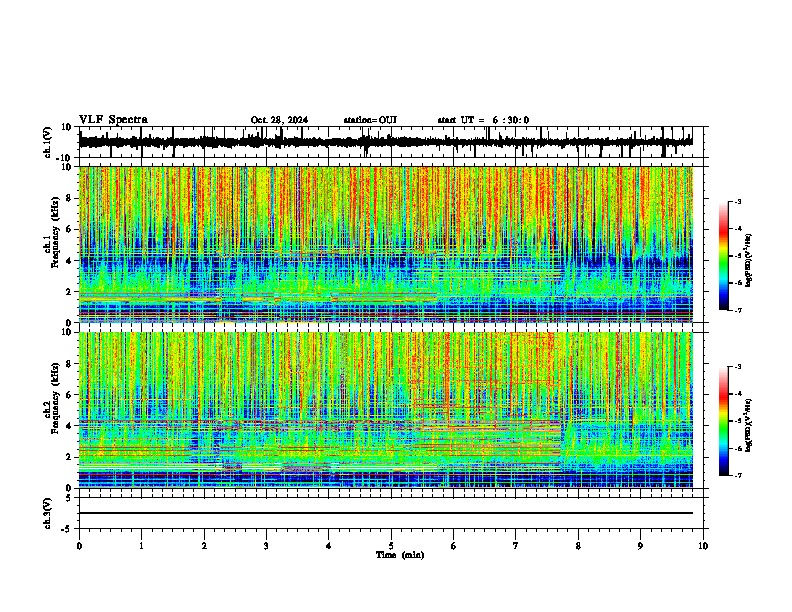Click the log(PSD) label beside the ch.1 color bar
The height and width of the screenshot is (612, 792).
click(x=749, y=260)
